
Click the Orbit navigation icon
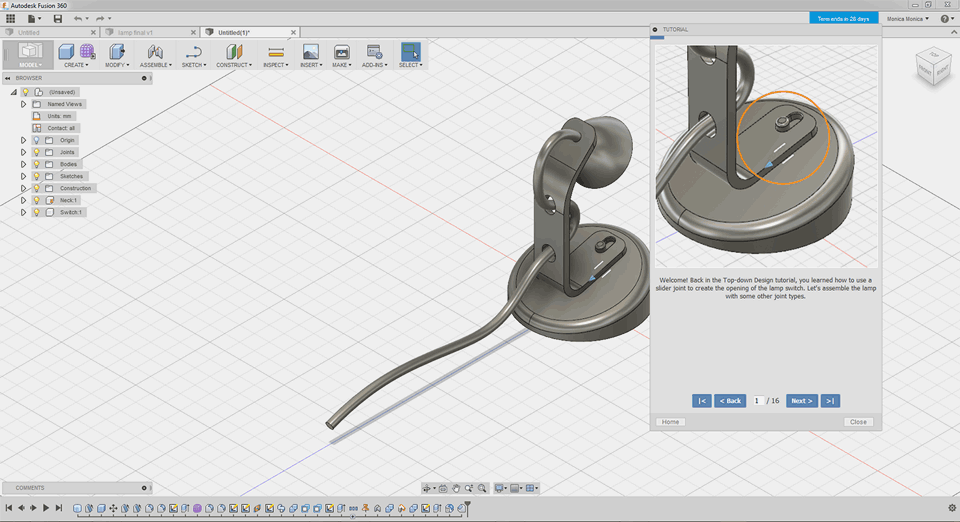[427, 488]
